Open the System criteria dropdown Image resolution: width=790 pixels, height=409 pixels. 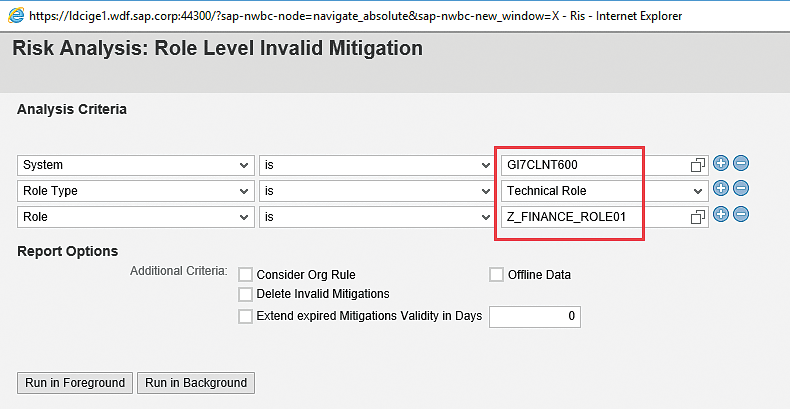point(136,165)
